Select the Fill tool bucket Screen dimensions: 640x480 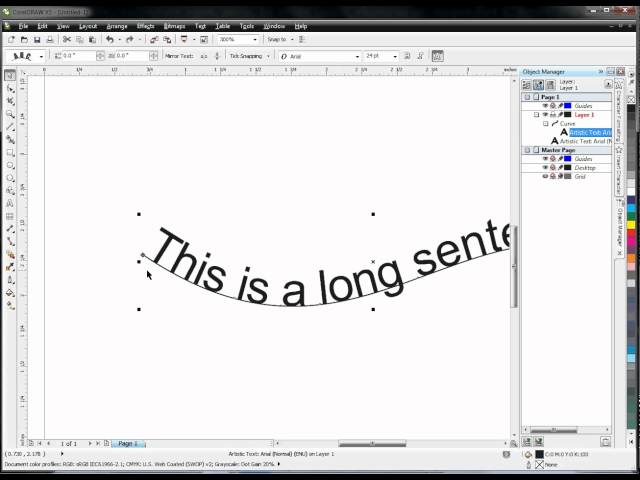pos(10,293)
